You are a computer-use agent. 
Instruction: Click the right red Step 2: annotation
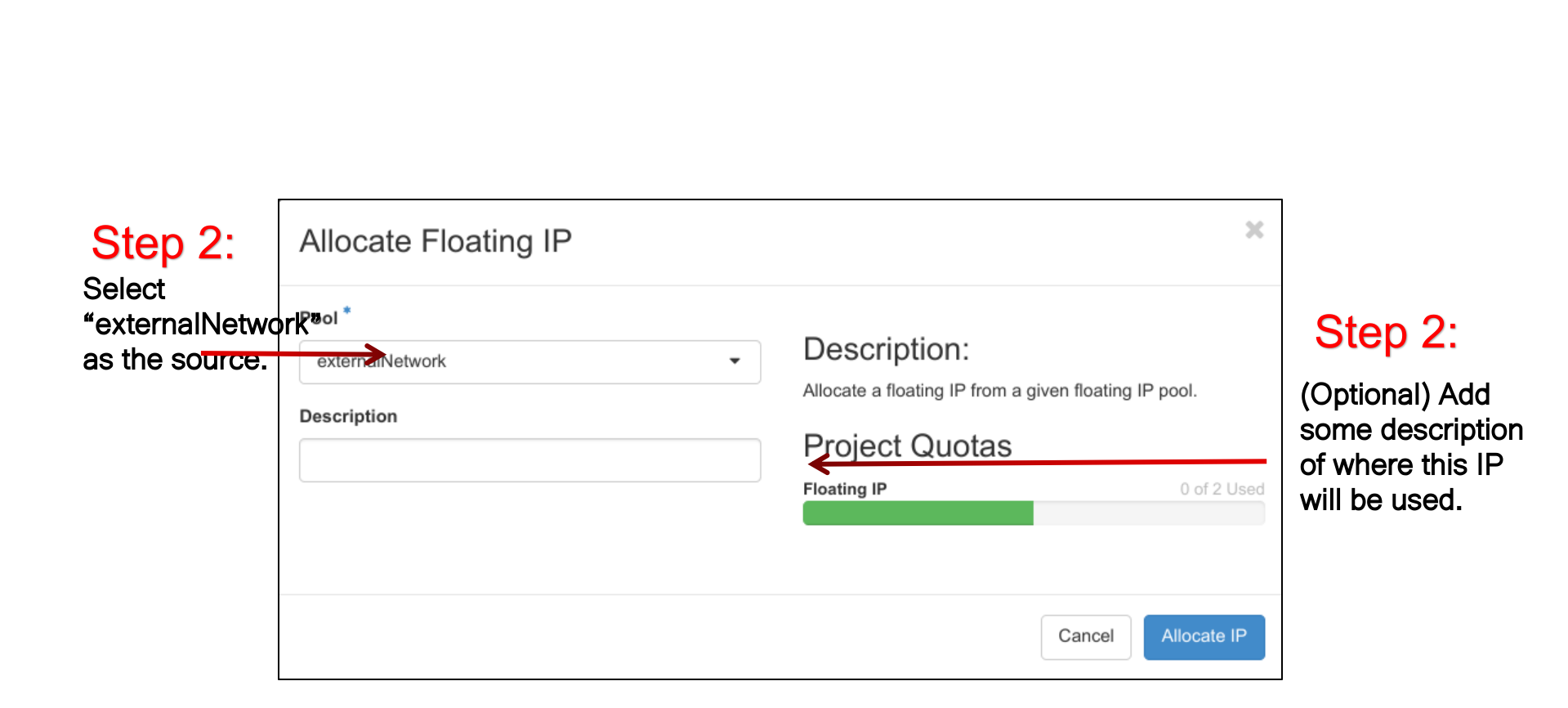pos(1387,332)
